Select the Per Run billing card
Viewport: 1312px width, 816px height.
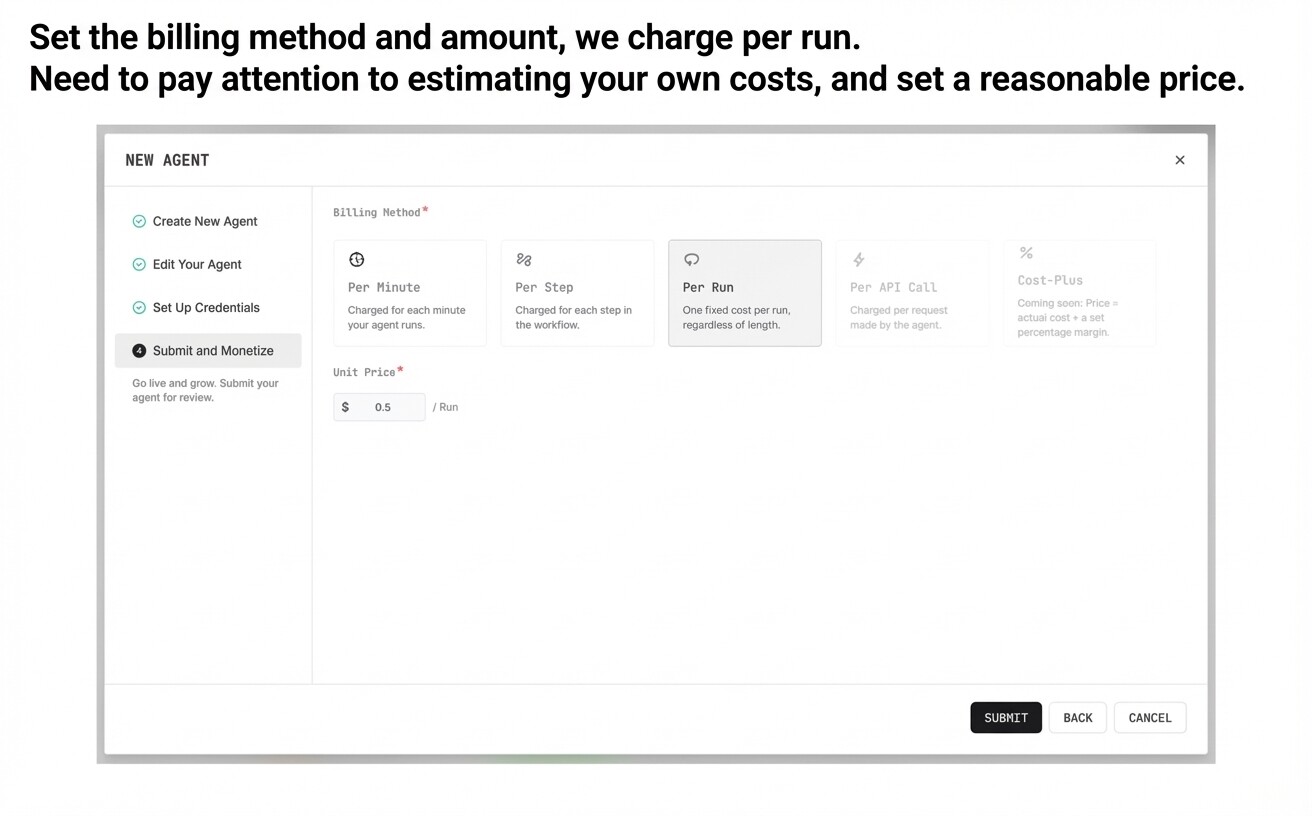pos(745,293)
